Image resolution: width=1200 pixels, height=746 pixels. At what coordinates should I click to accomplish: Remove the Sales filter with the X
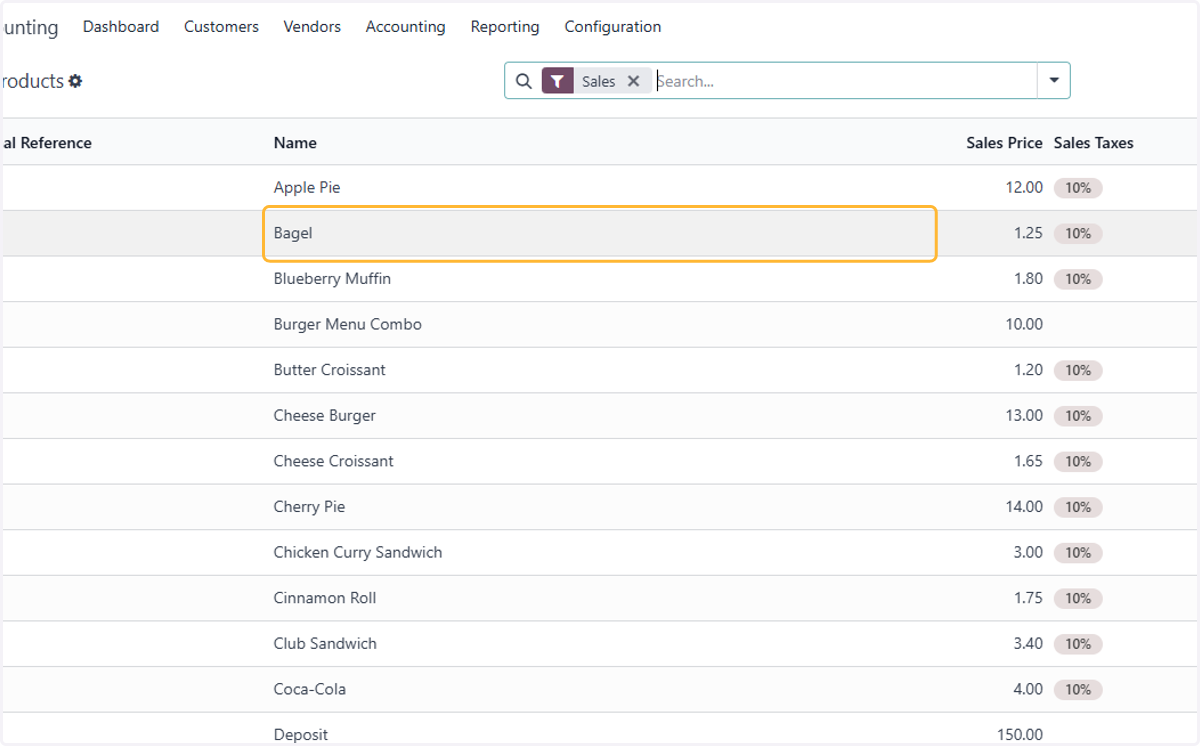click(633, 81)
